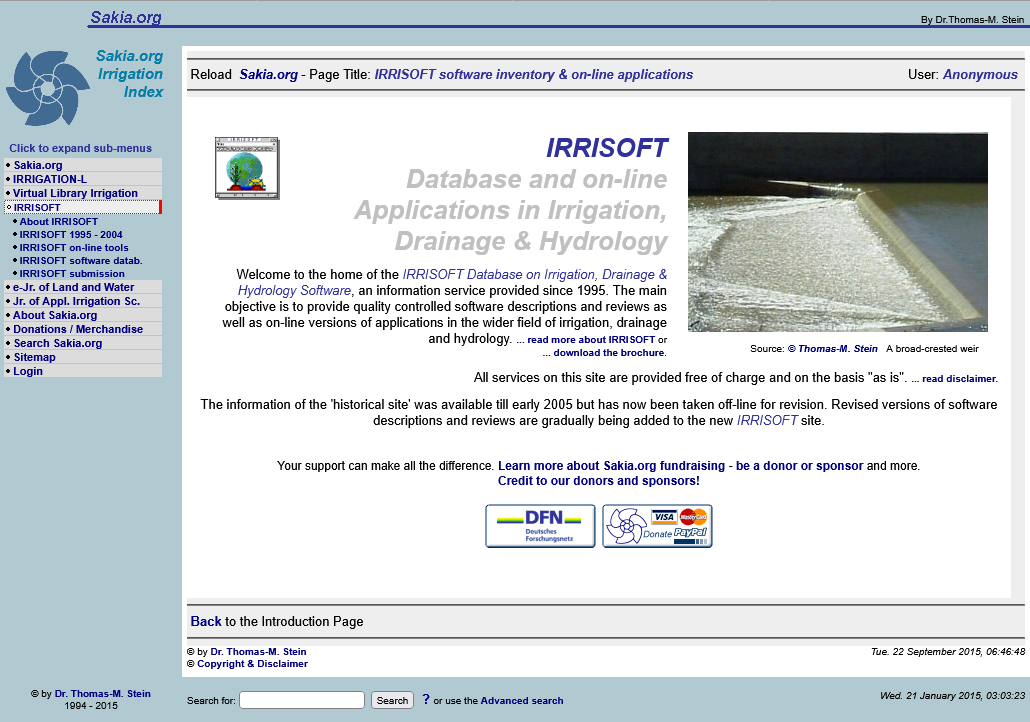Click the IRRISOFT site link in paragraph
1030x722 pixels.
tap(767, 420)
